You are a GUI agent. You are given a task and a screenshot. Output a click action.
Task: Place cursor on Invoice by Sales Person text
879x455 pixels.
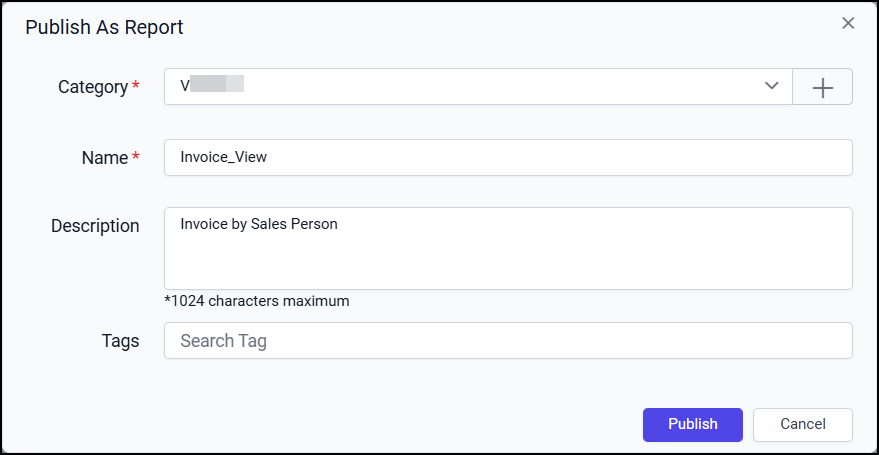259,224
